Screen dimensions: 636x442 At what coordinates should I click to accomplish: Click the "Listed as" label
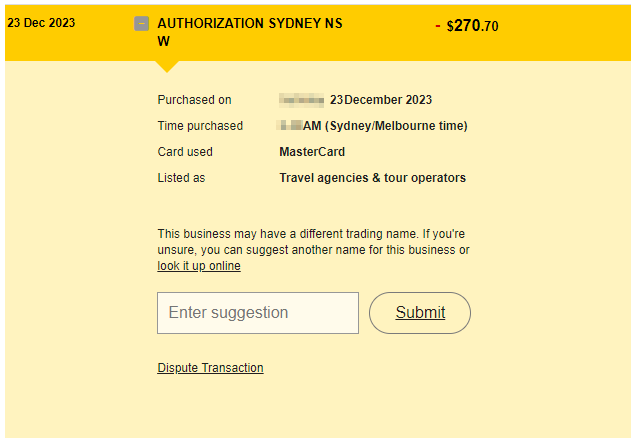click(x=181, y=178)
